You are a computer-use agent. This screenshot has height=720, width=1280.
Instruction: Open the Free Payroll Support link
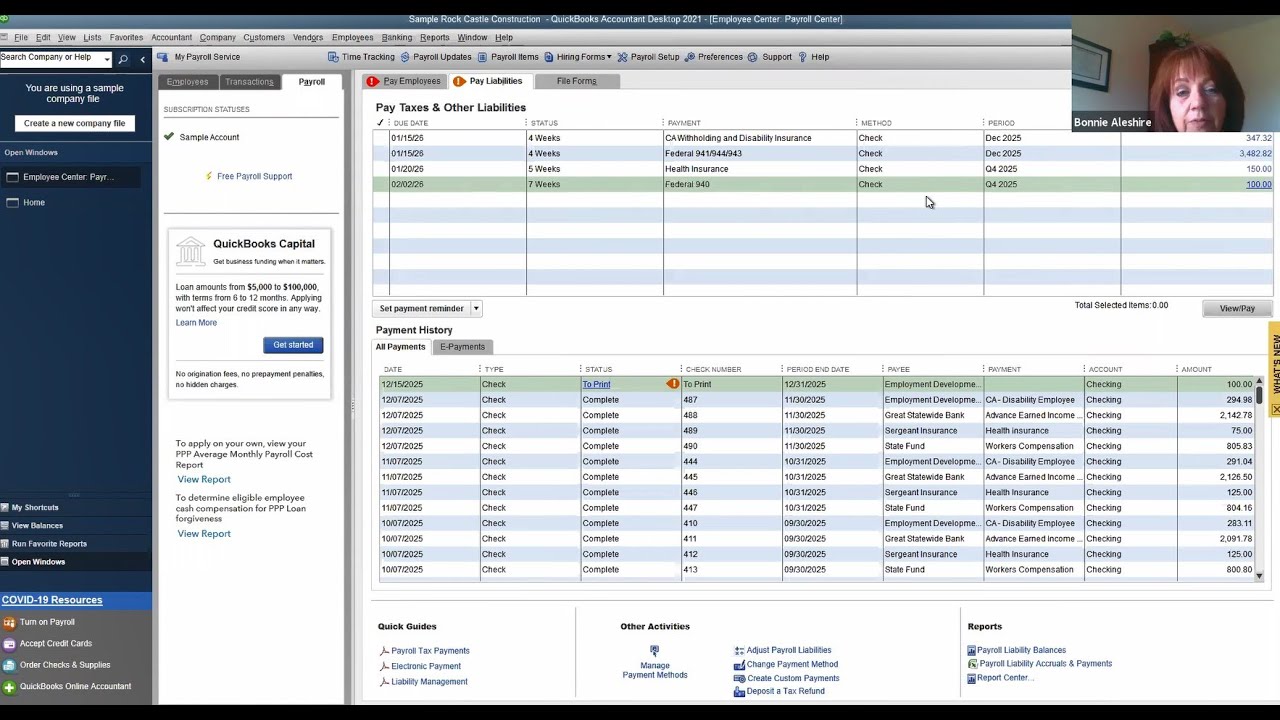(255, 176)
